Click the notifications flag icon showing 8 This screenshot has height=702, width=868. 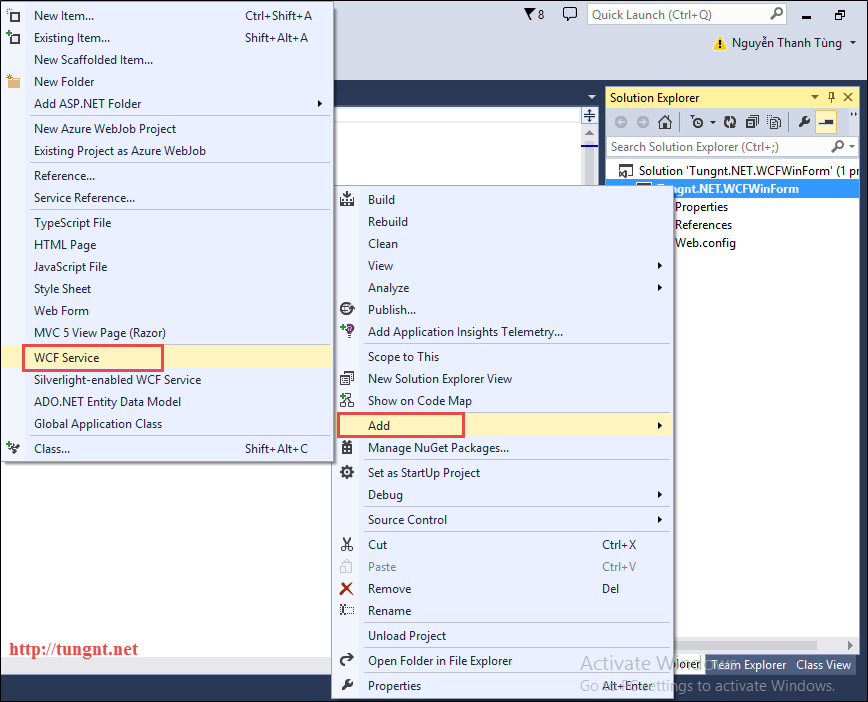534,14
